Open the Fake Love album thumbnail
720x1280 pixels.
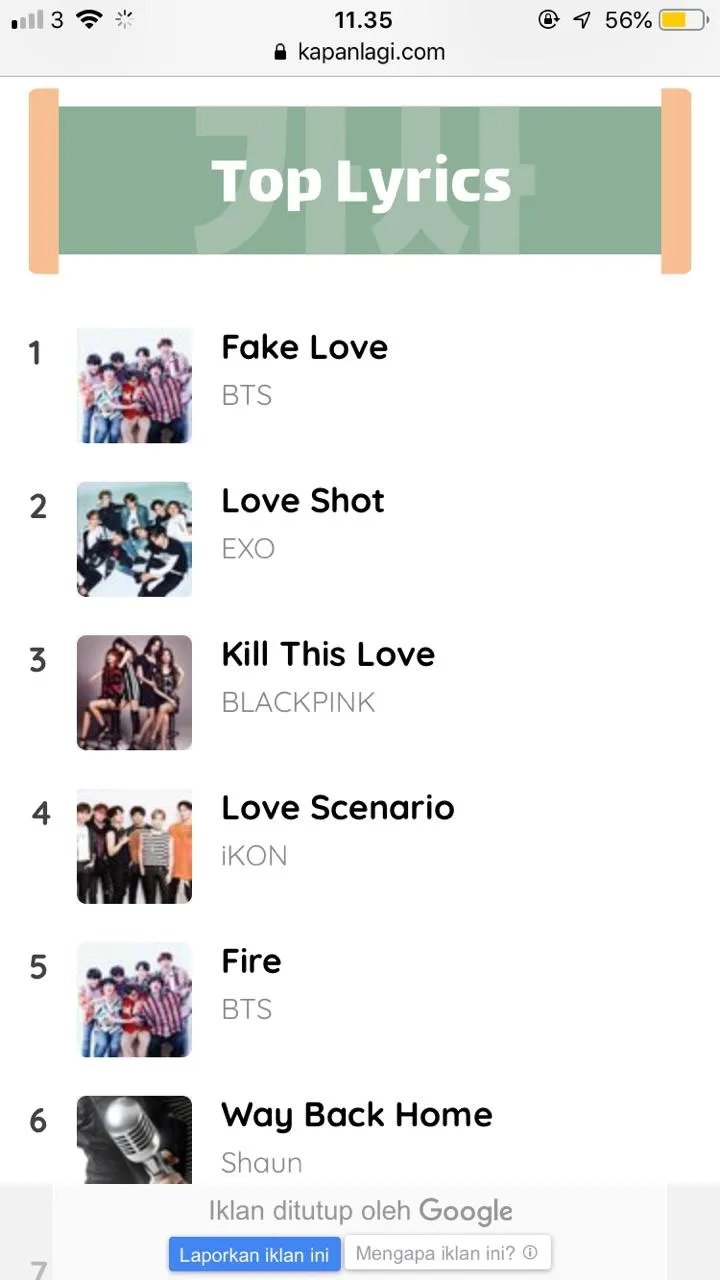tap(134, 385)
